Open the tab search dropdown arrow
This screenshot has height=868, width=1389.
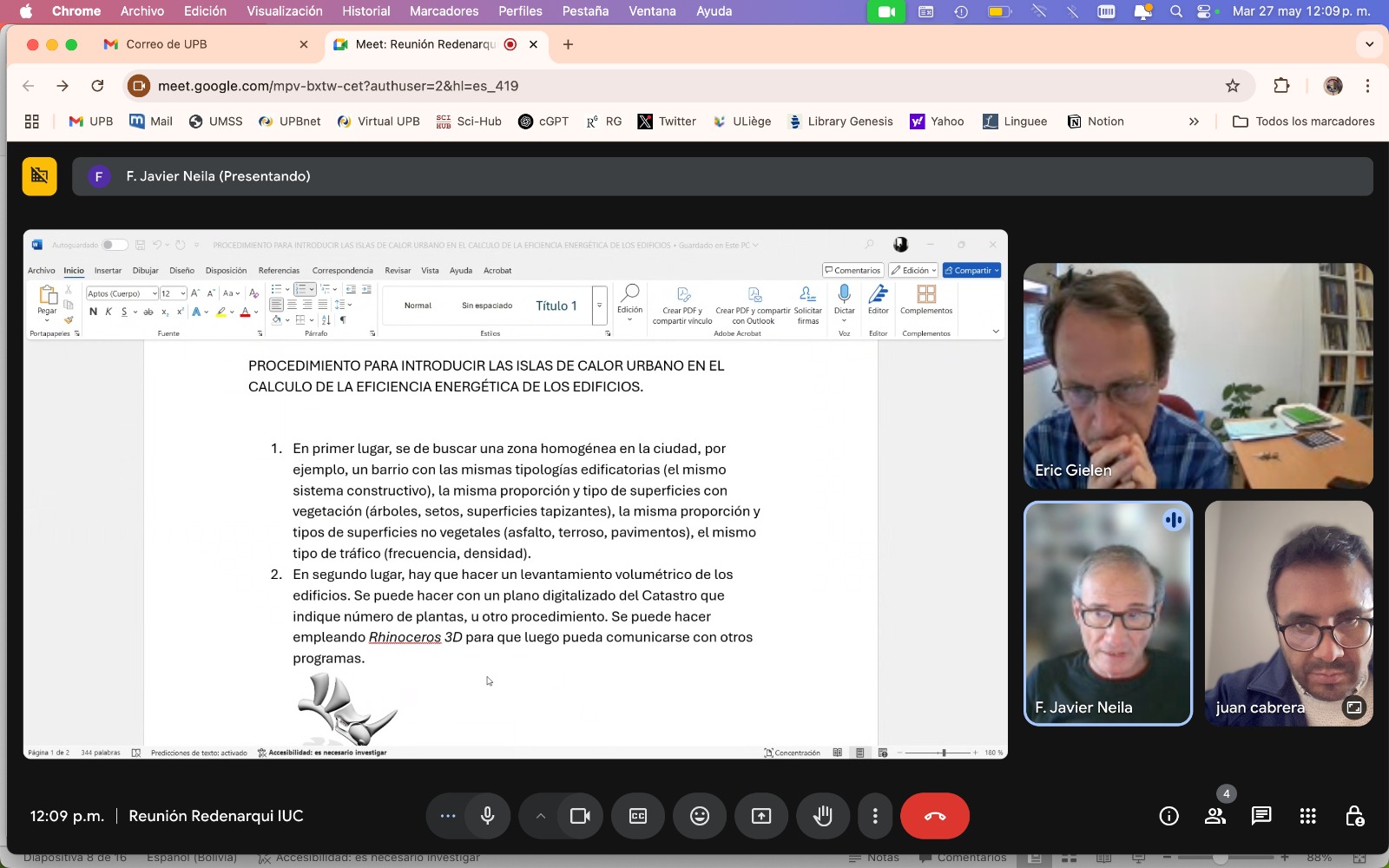(1369, 44)
